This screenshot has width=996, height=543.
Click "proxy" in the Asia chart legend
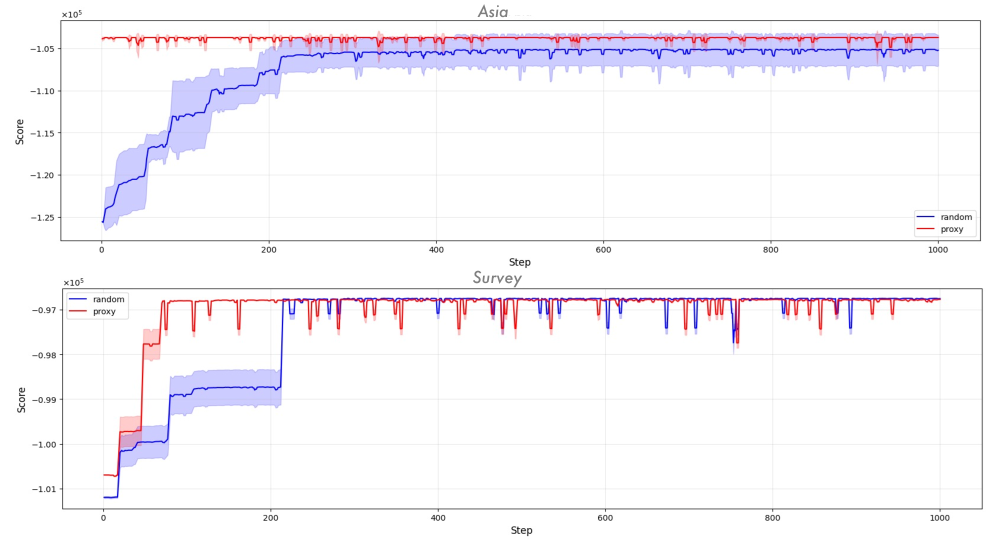pos(952,229)
